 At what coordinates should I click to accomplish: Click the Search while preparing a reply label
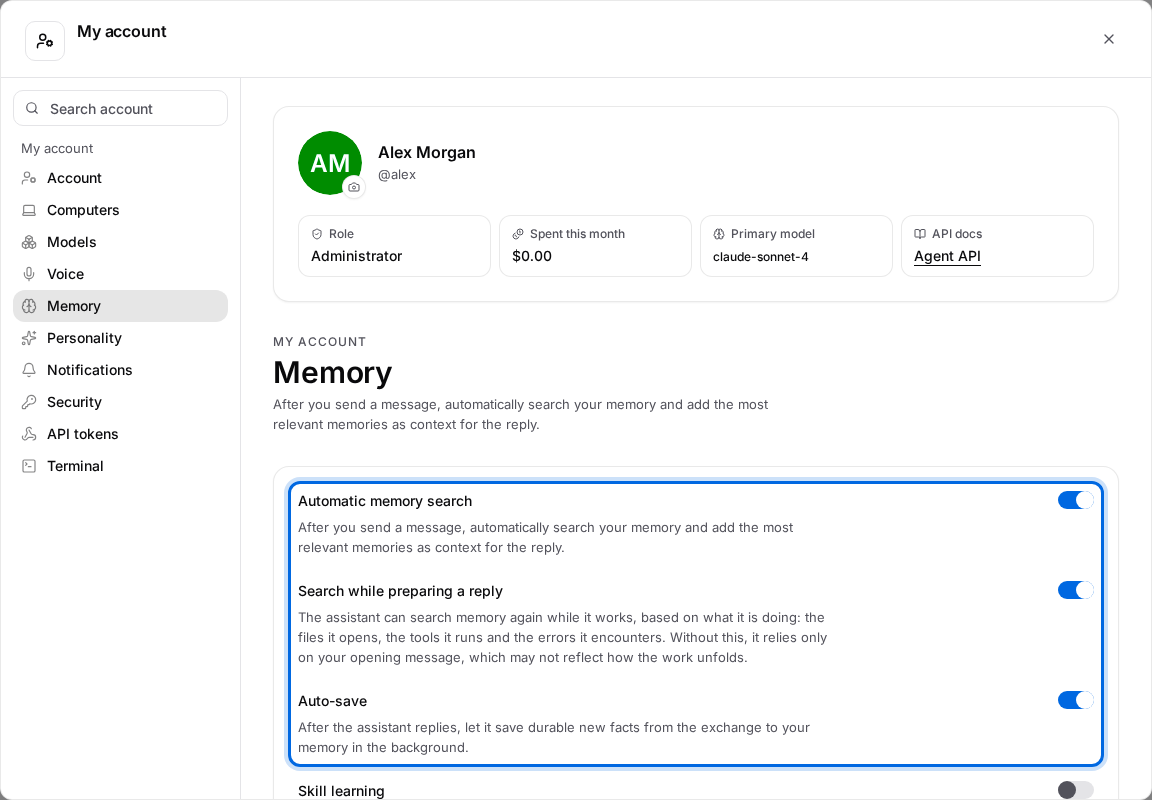click(400, 591)
